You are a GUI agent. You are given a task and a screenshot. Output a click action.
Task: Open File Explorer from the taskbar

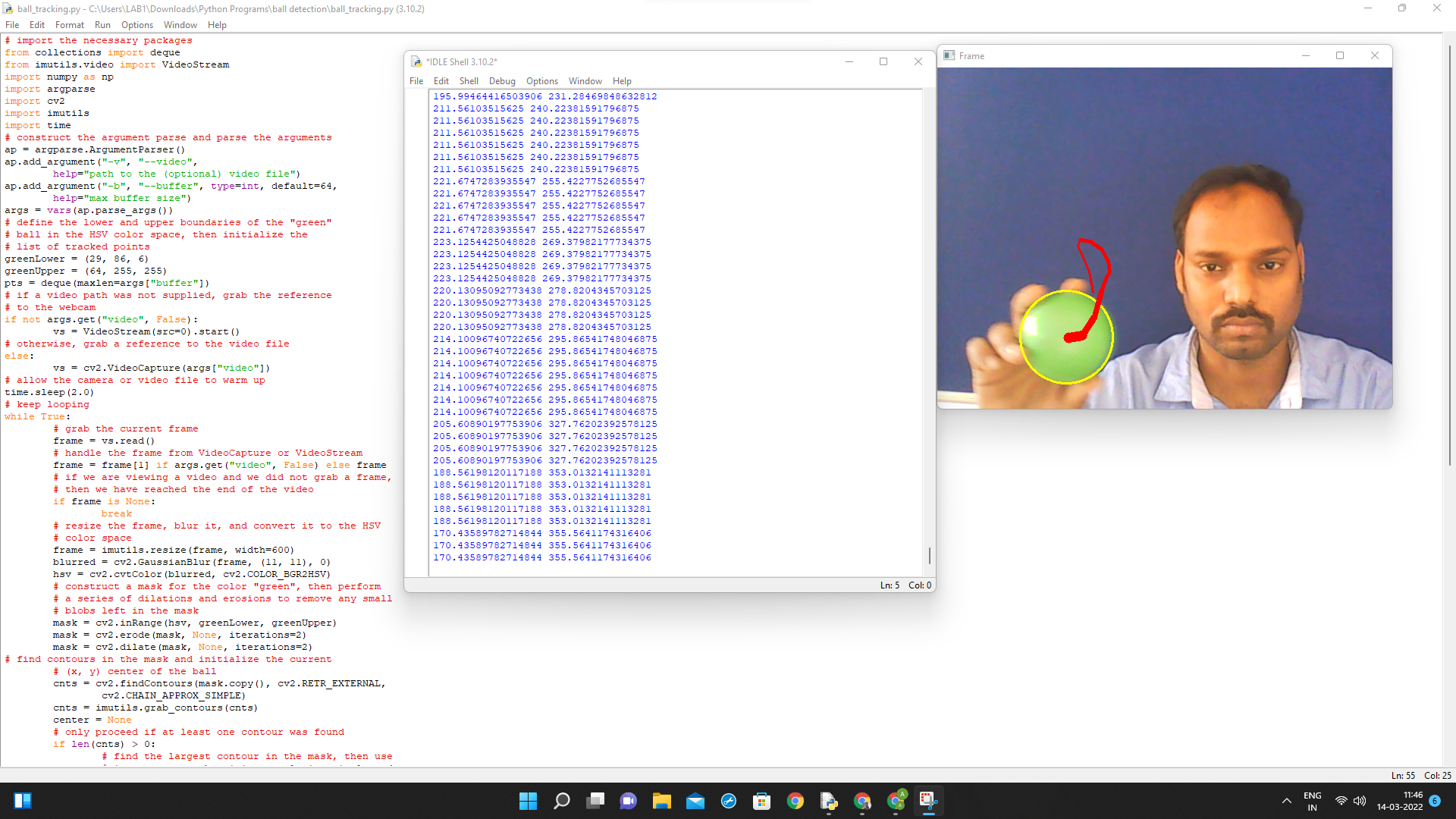click(x=662, y=801)
